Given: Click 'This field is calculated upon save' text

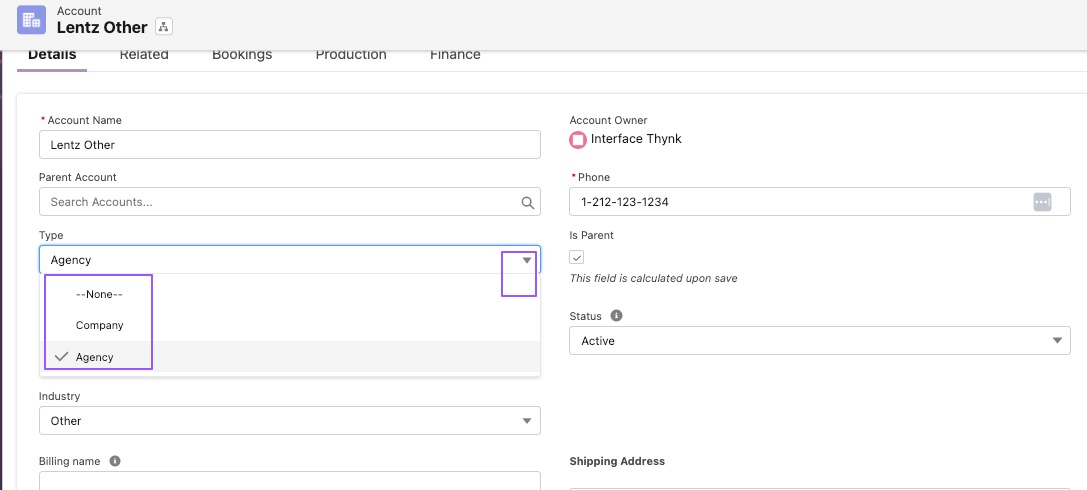Looking at the screenshot, I should (653, 279).
